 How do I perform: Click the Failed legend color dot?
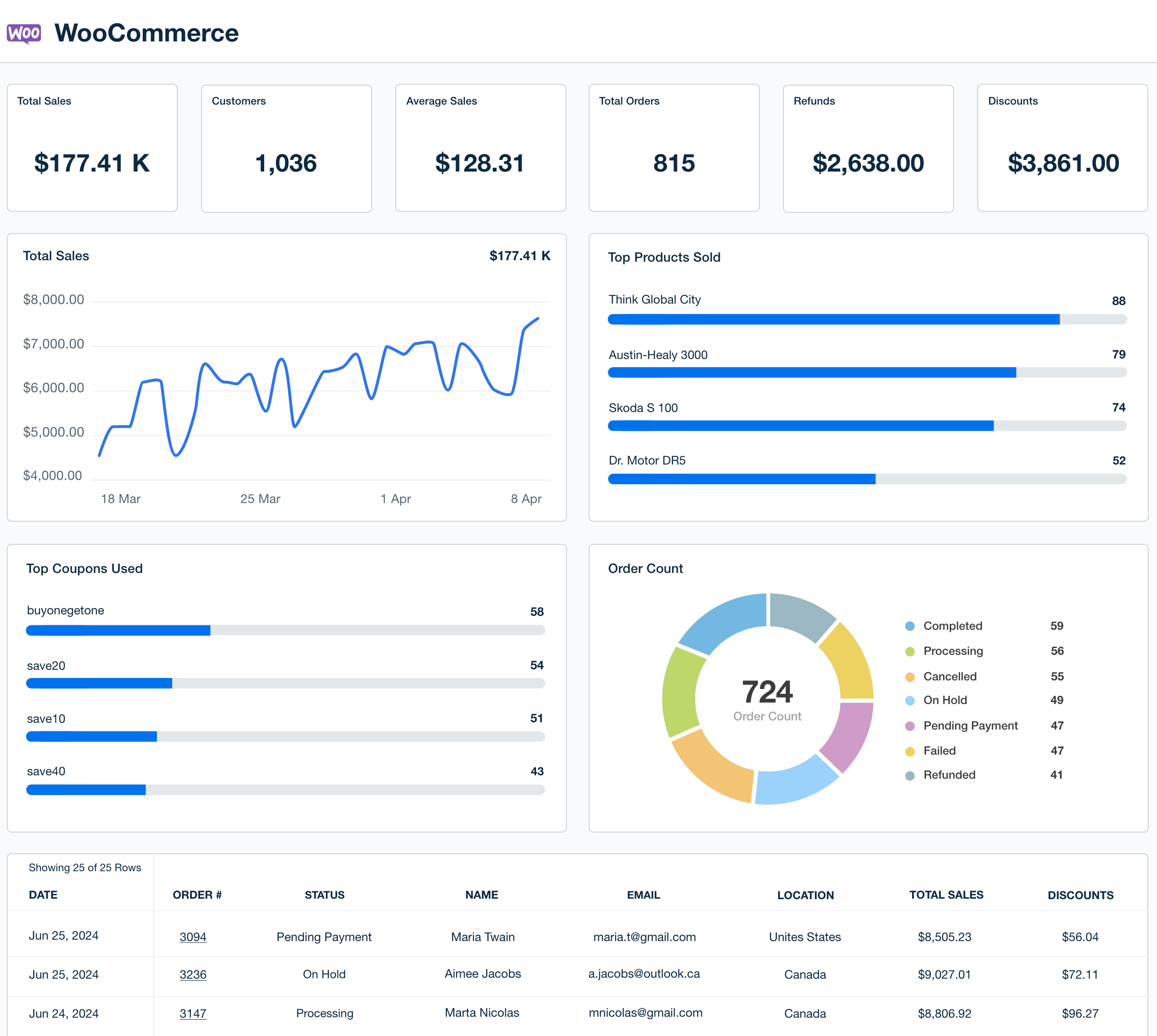click(x=911, y=750)
